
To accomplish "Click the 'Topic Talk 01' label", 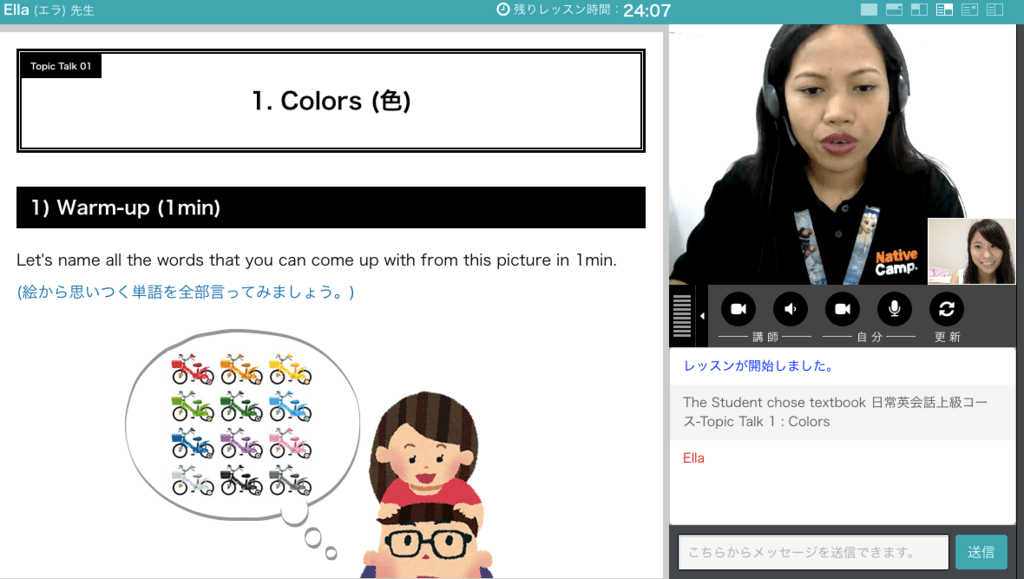I will (61, 66).
